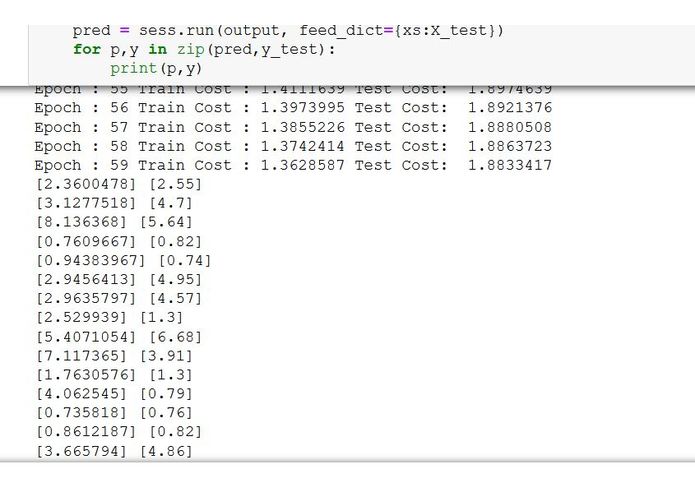This screenshot has height=494, width=695.
Task: Click Test Cost value 1.8921376
Action: (510, 108)
